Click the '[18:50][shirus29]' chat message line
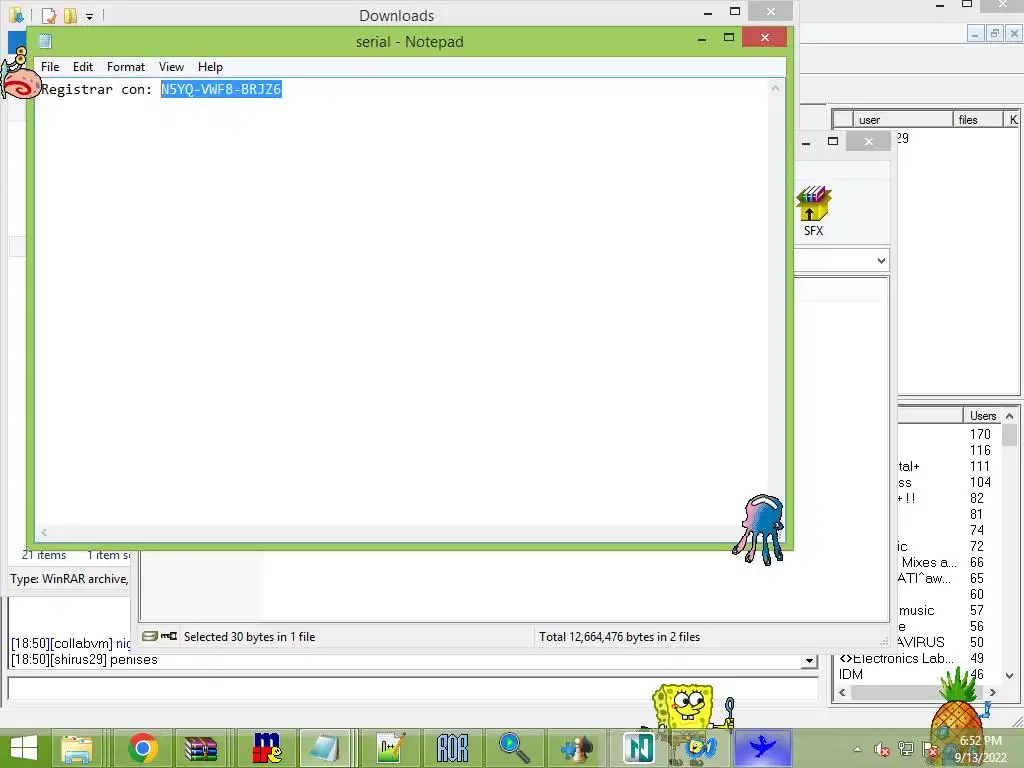The width and height of the screenshot is (1024, 768). click(x=84, y=660)
